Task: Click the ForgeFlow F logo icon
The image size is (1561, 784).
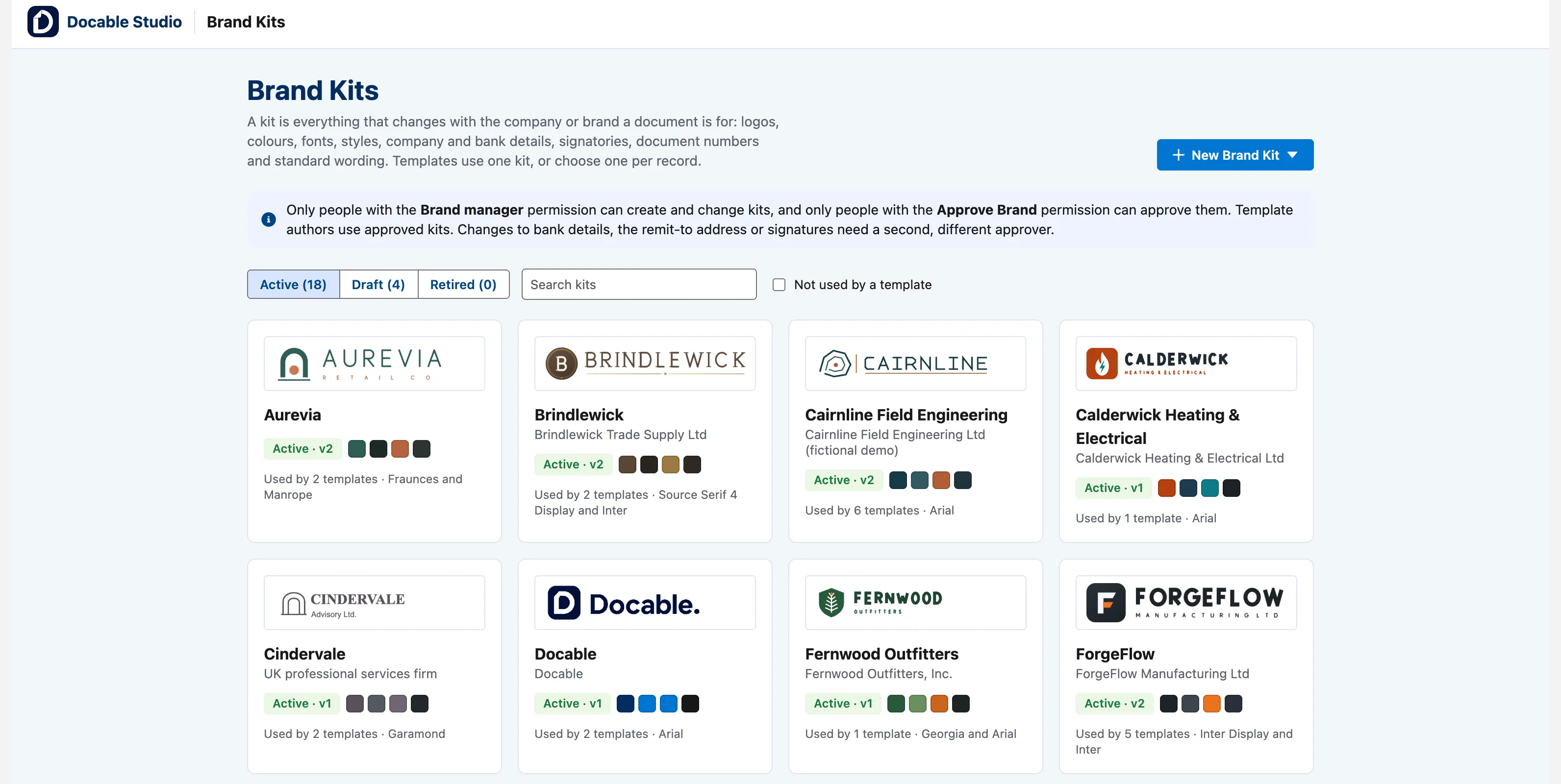Action: click(1106, 602)
